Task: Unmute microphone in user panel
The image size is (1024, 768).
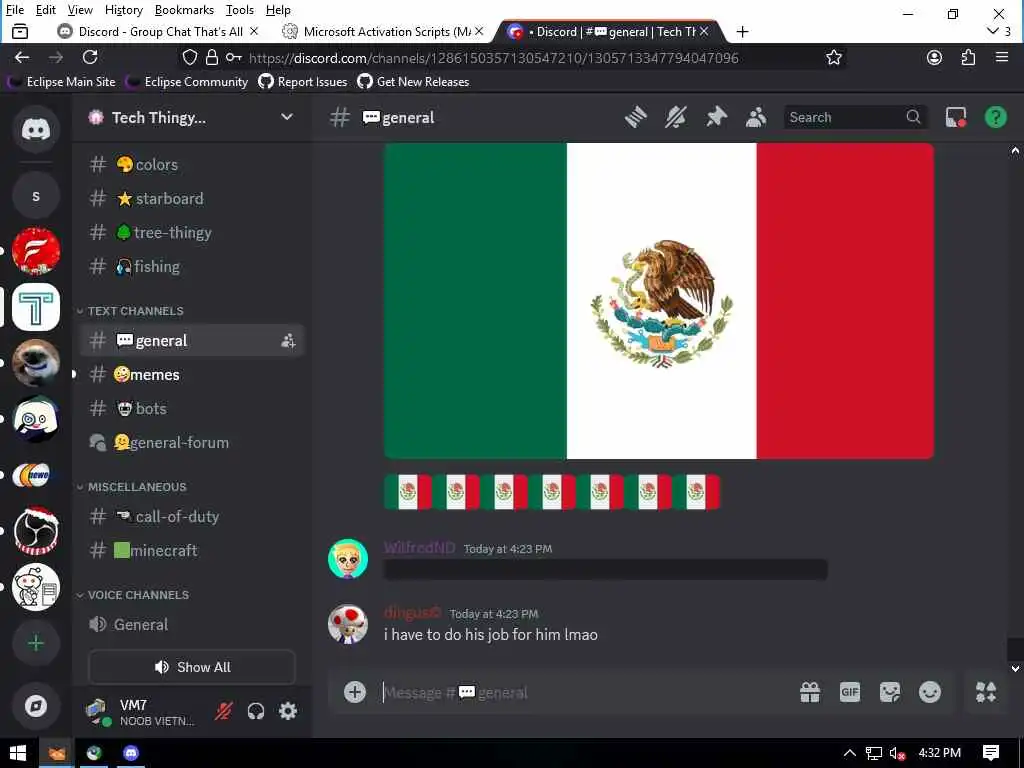Action: [x=223, y=711]
